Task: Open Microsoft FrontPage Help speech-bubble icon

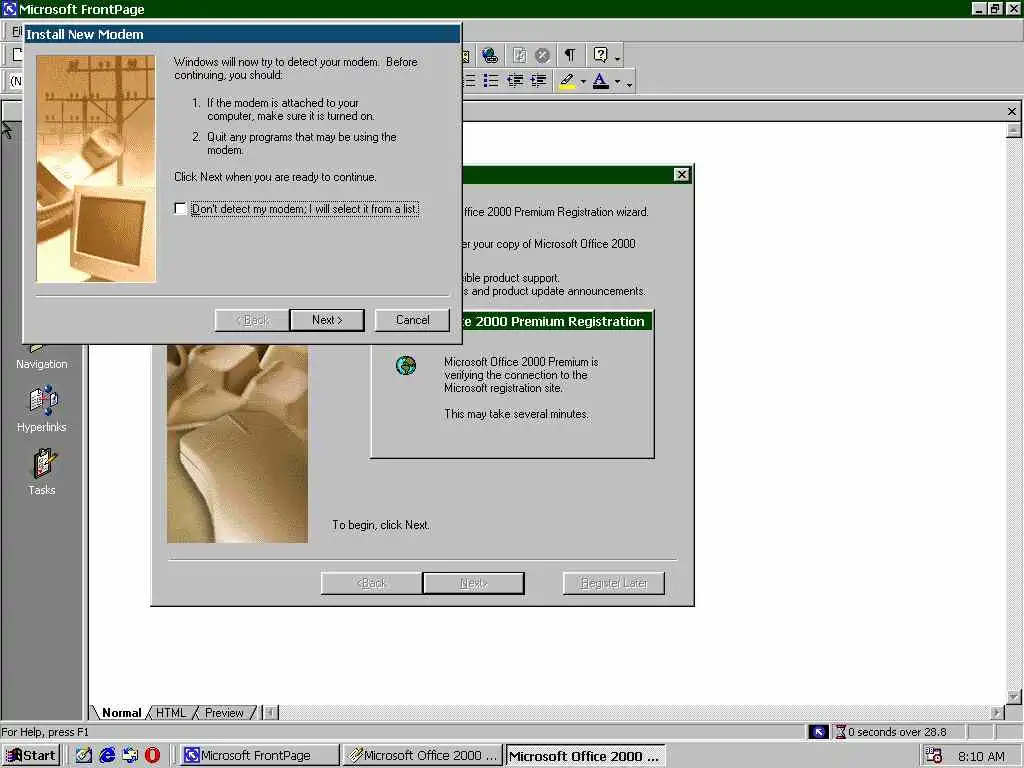Action: 600,56
